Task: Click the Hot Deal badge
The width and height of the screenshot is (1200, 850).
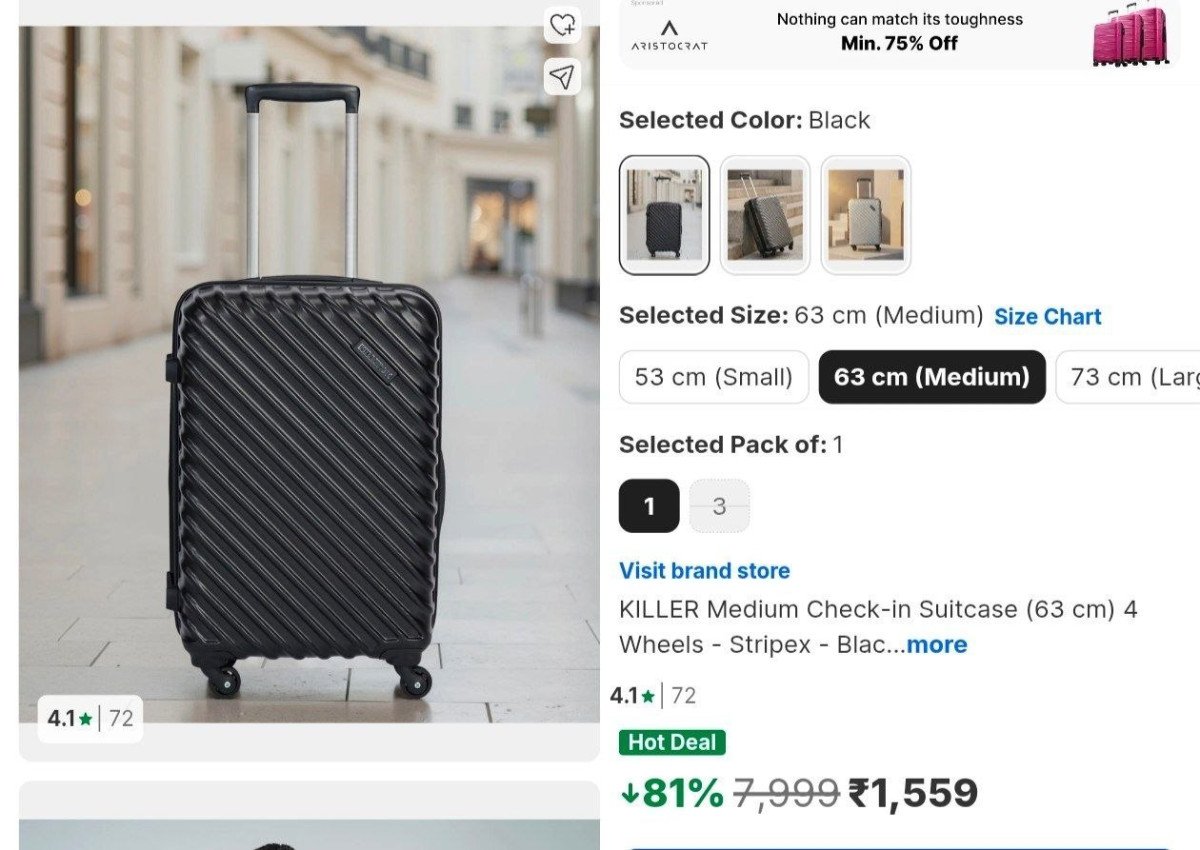Action: [x=672, y=742]
